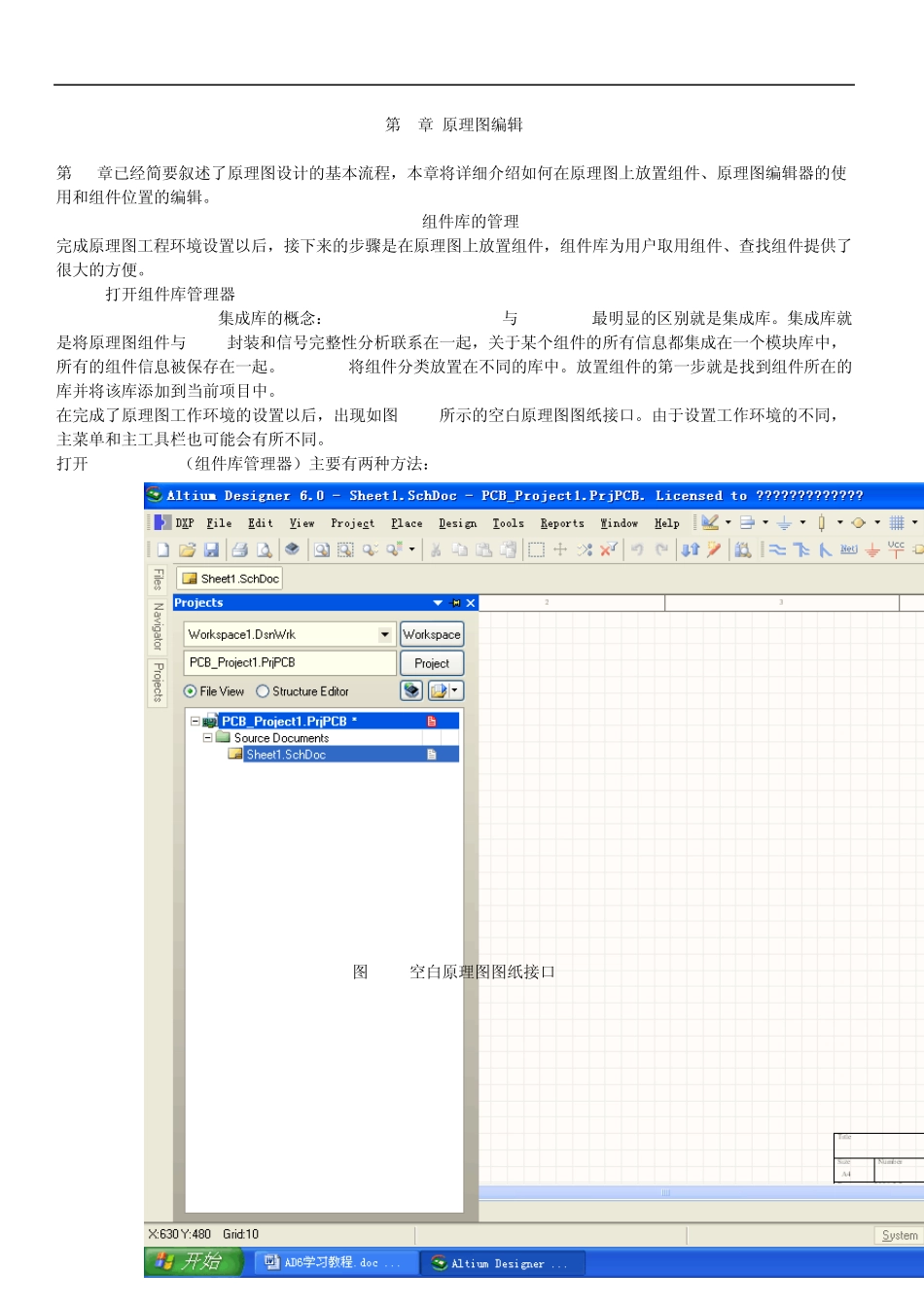Open the Help menu
The width and height of the screenshot is (924, 1307).
(666, 523)
